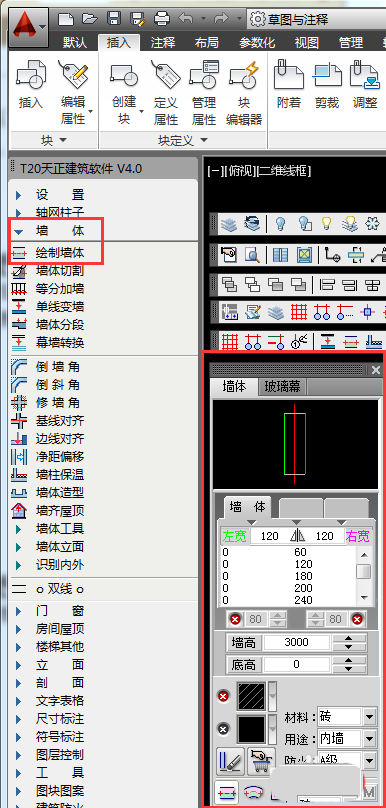
Task: Save the drawing with the floppy icon
Action: [x=113, y=19]
